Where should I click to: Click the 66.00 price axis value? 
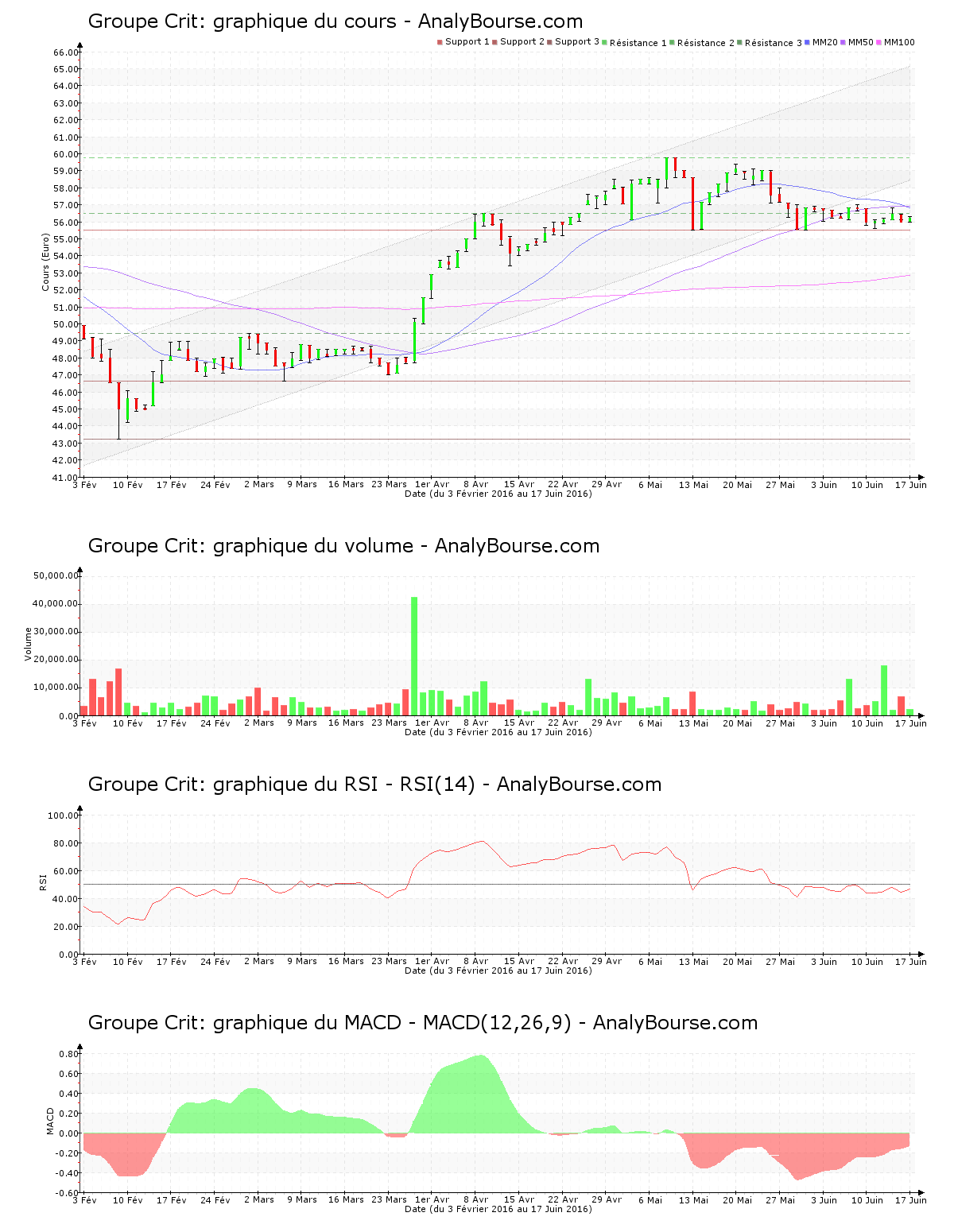[x=66, y=52]
